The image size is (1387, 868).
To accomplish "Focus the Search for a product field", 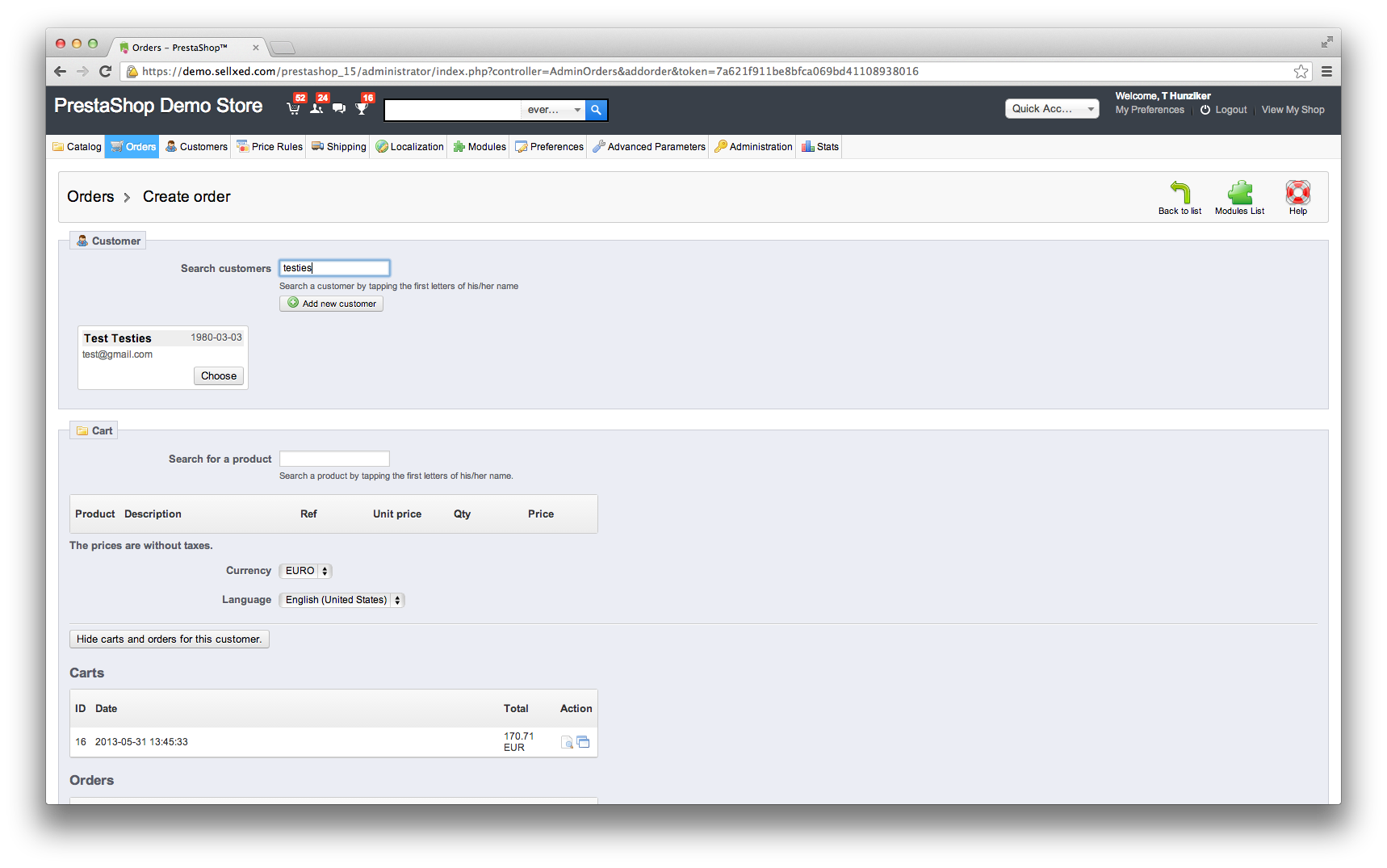I will point(334,459).
